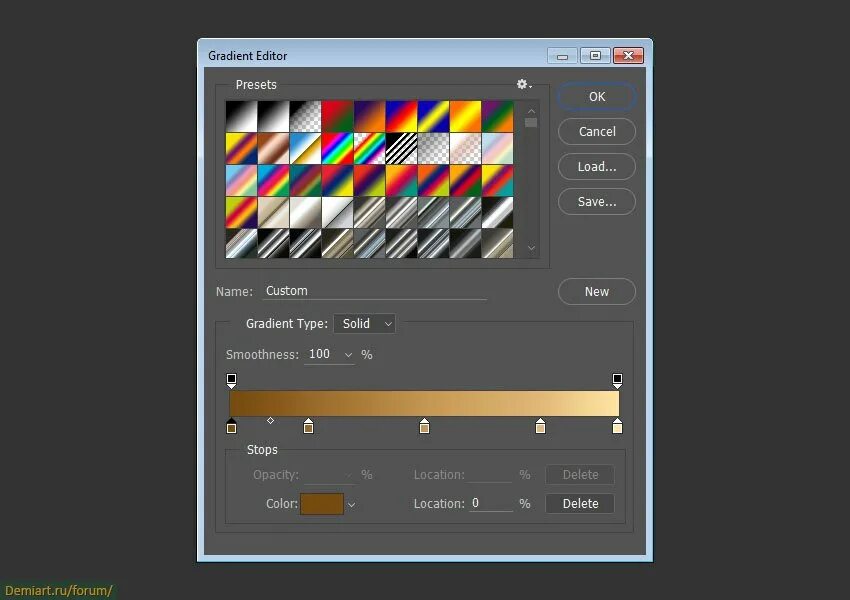Select the second color stop from the left
Image resolution: width=850 pixels, height=600 pixels.
(x=308, y=425)
